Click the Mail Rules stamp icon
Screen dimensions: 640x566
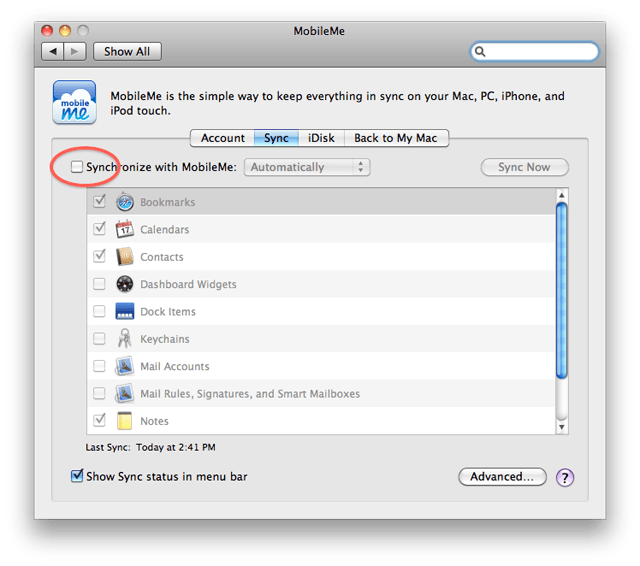click(x=124, y=393)
